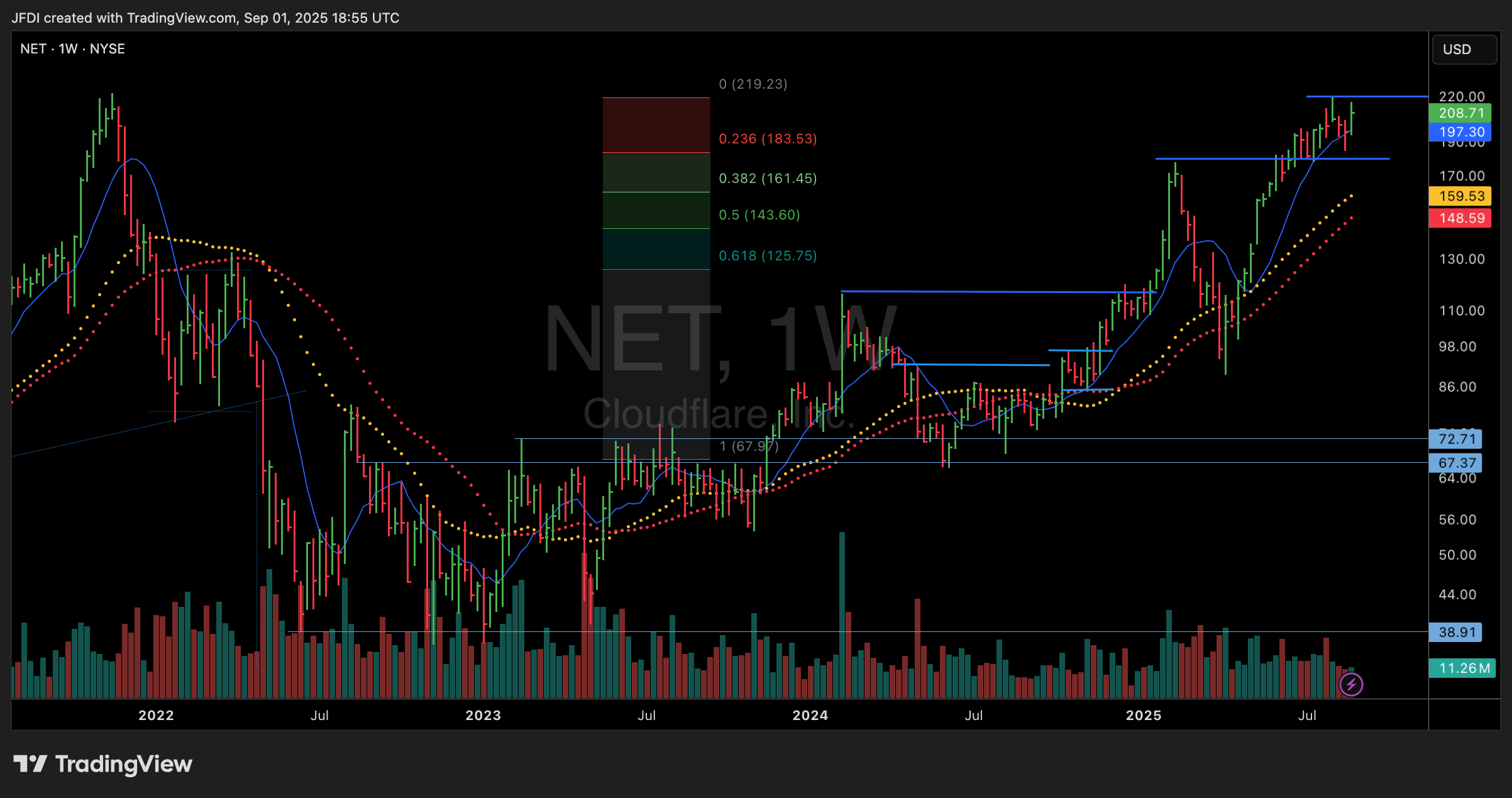Click the 11.26 M volume tag
Screen dimensions: 1512x798
point(1460,668)
